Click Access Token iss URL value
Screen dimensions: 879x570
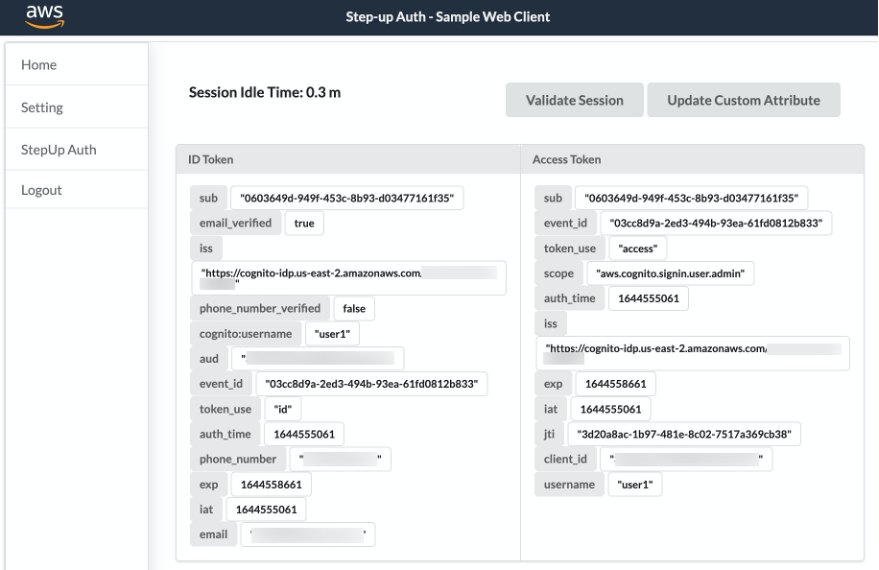pyautogui.click(x=693, y=353)
